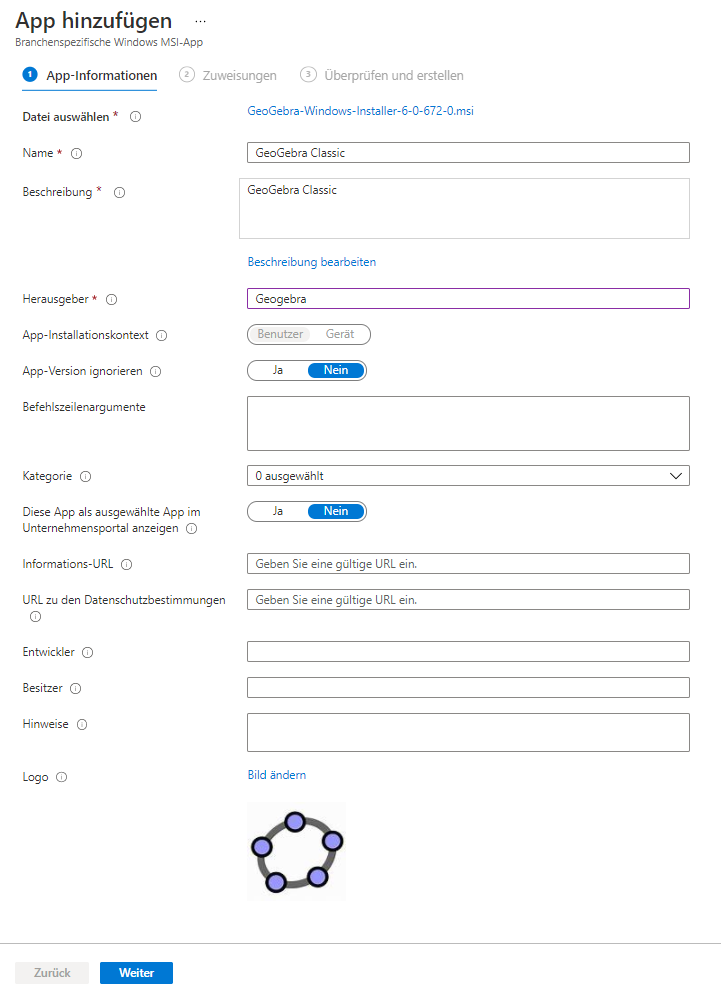This screenshot has height=993, width=721.
Task: Set App-Version ignorieren to Ja
Action: [x=278, y=370]
